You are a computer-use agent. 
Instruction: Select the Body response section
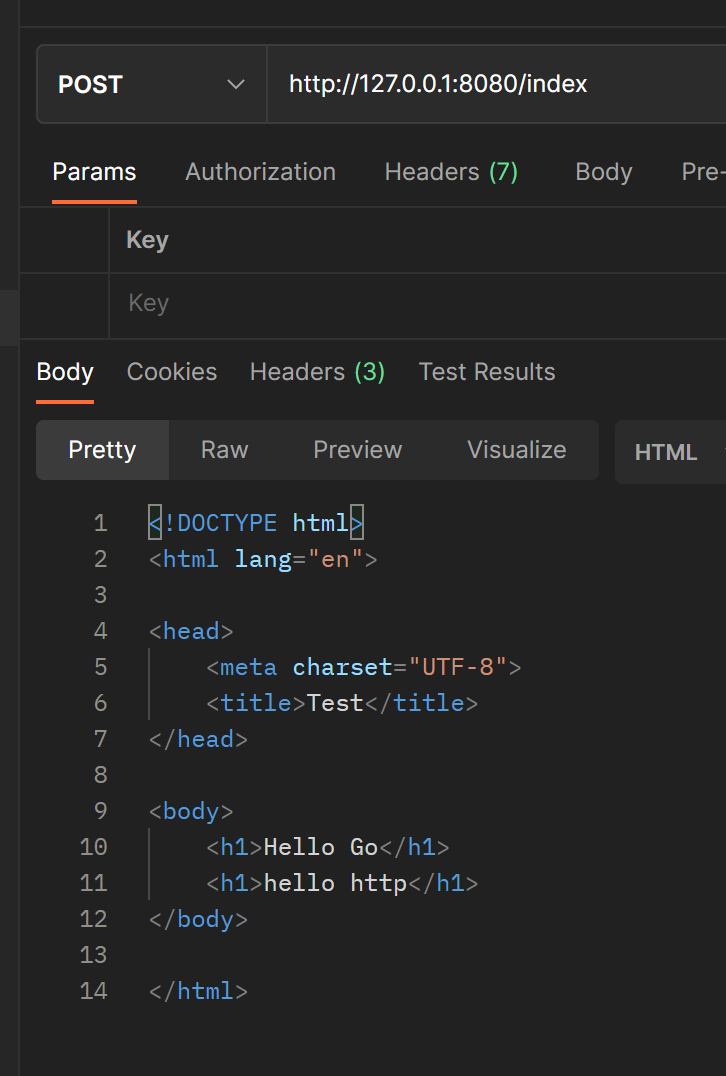(64, 371)
